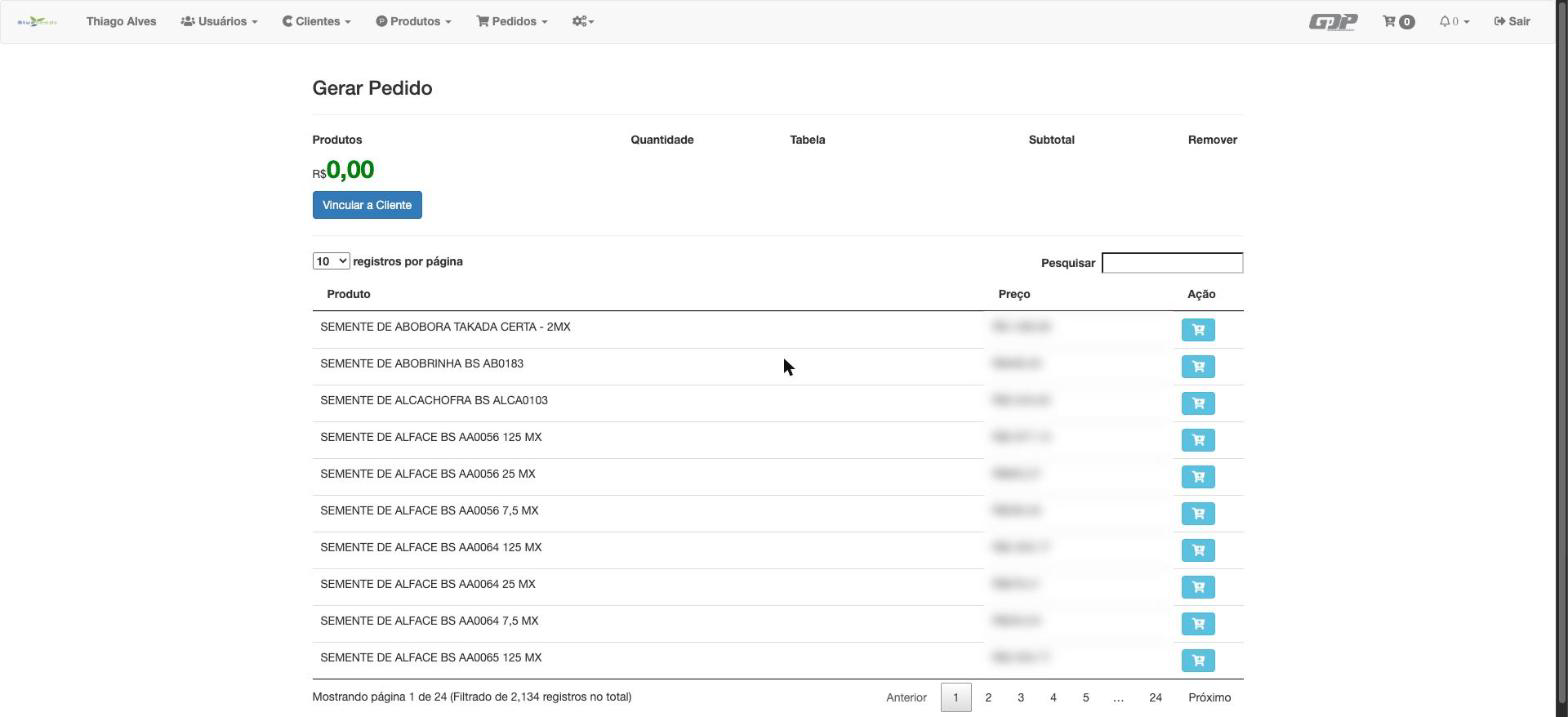
Task: Sort table by Produto column header
Action: (x=348, y=294)
